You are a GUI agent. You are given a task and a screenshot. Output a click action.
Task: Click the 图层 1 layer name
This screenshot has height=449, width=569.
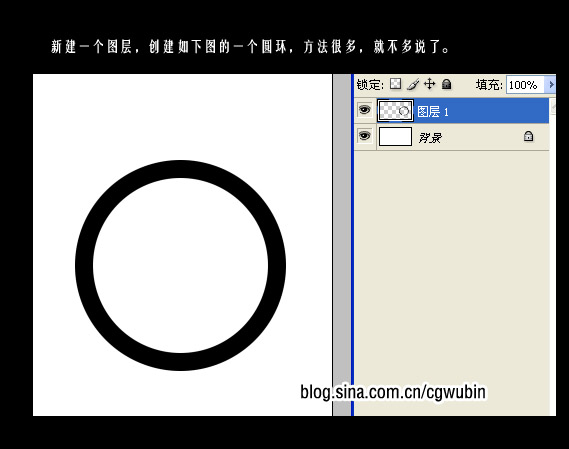tap(433, 111)
